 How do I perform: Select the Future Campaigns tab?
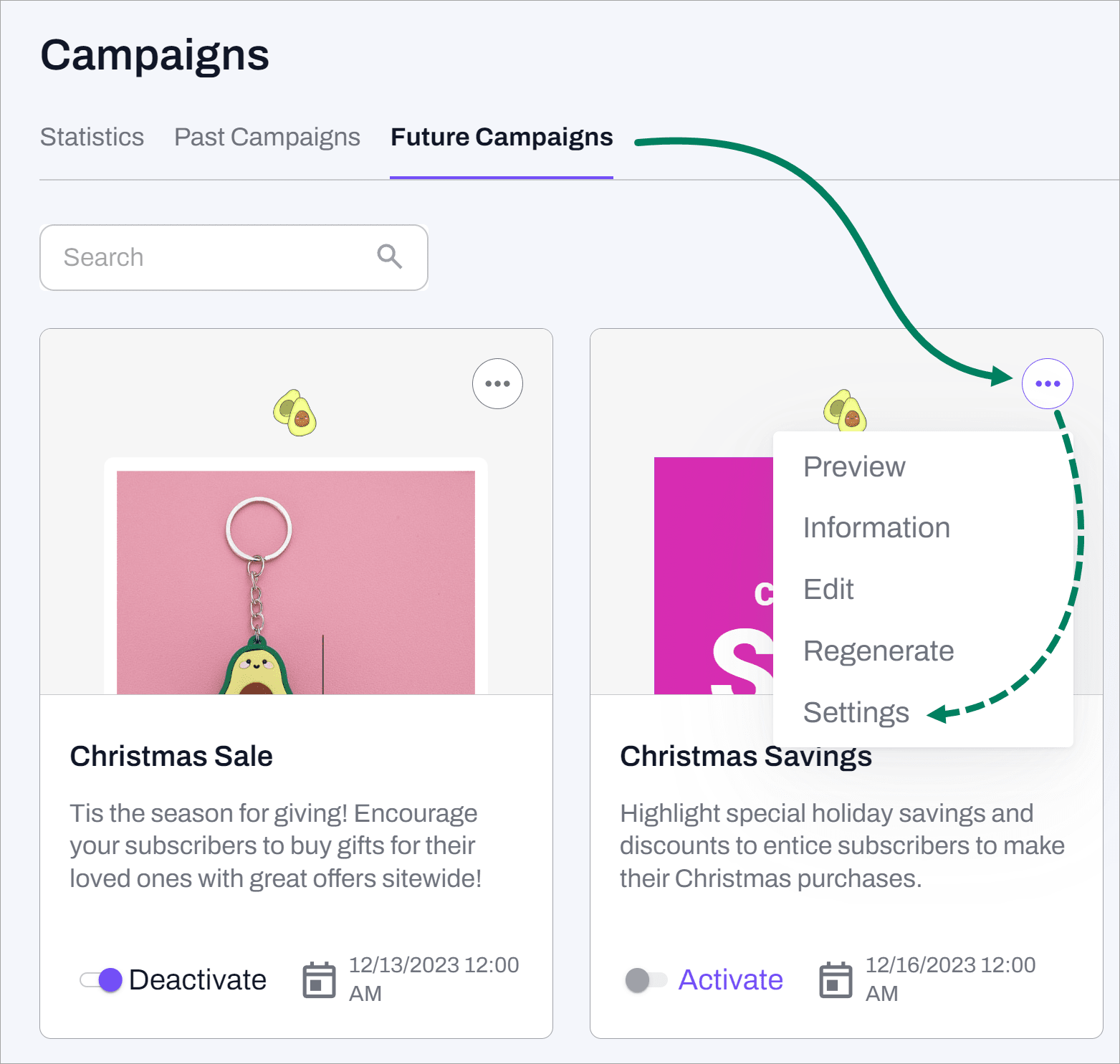[502, 137]
